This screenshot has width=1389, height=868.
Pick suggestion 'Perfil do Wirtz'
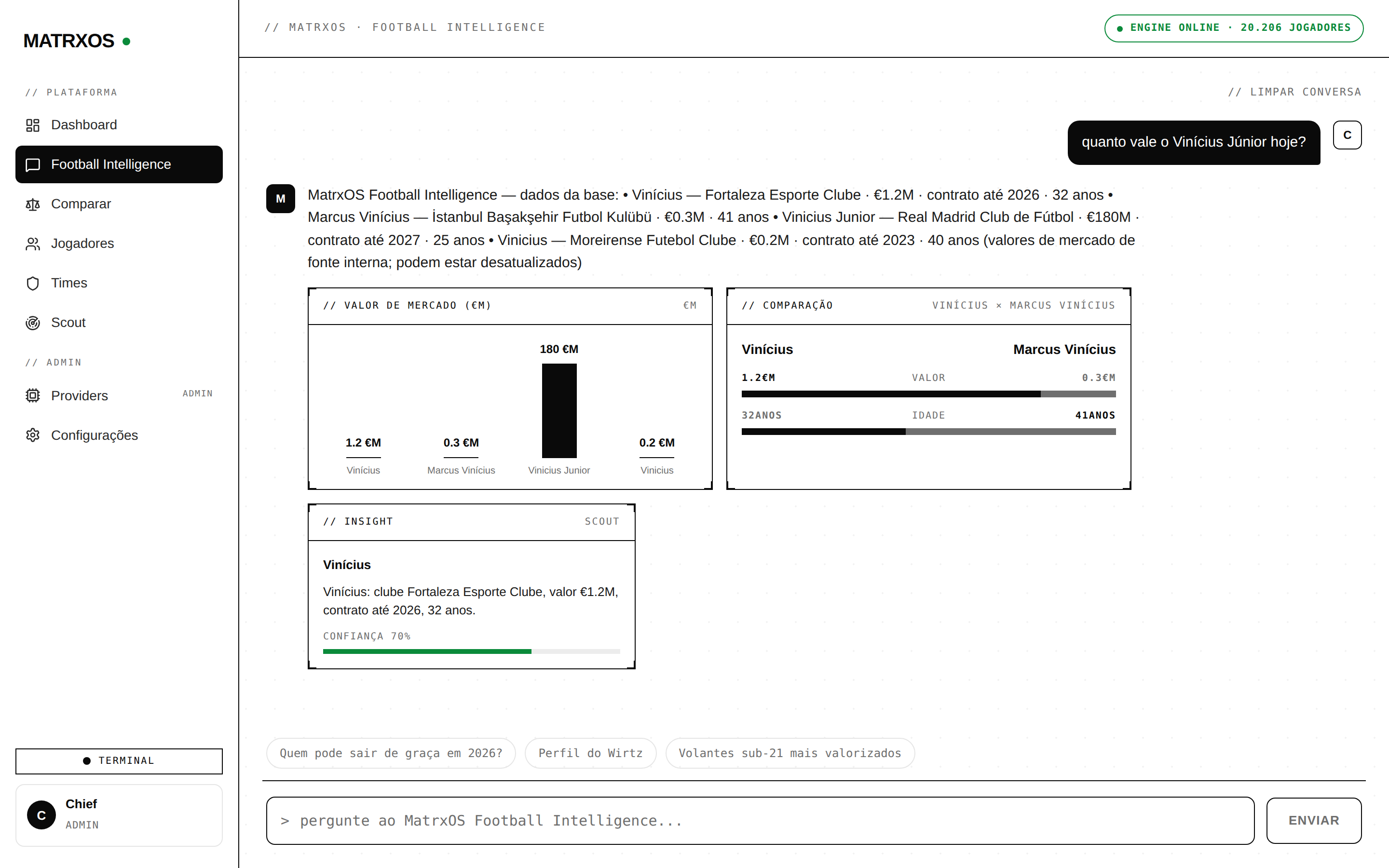(590, 753)
